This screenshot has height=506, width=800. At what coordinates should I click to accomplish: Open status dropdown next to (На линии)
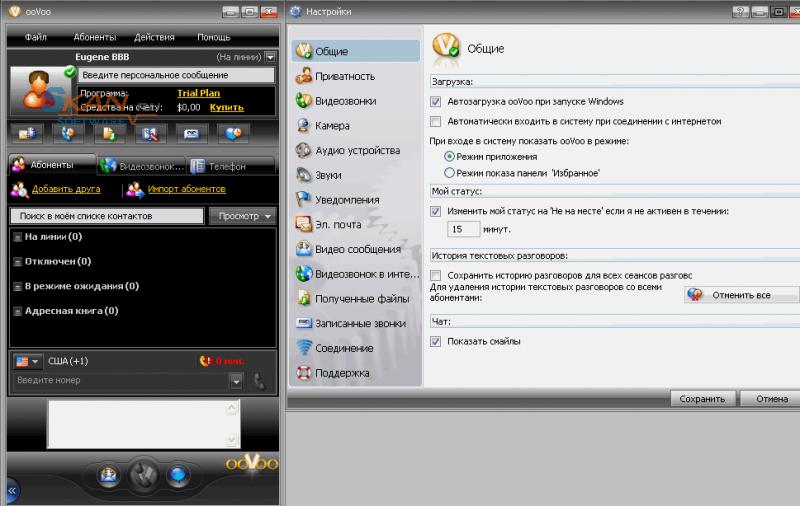click(x=270, y=57)
